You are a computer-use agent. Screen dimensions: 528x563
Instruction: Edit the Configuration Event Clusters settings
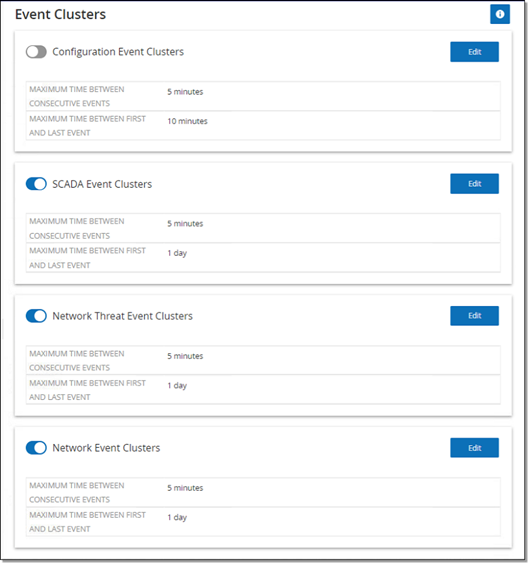[x=474, y=52]
